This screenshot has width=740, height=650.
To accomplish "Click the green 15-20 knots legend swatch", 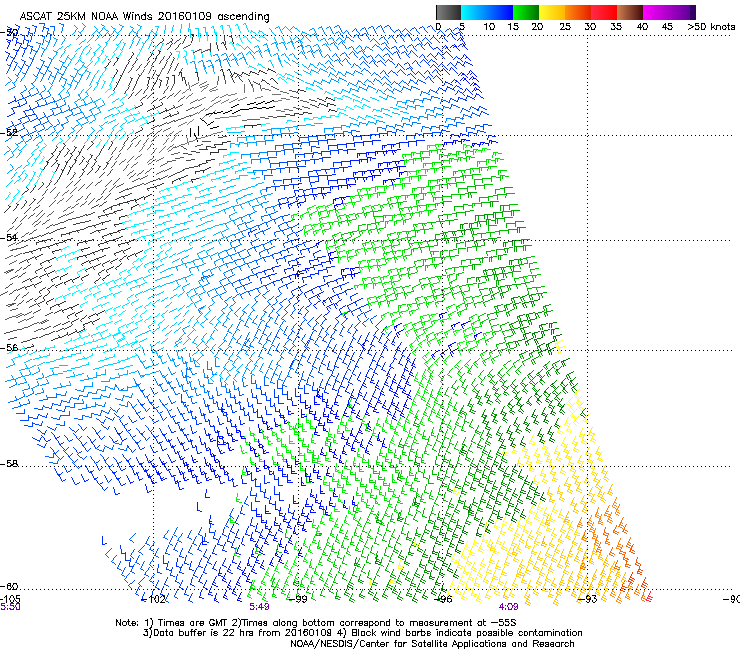I will [x=526, y=12].
